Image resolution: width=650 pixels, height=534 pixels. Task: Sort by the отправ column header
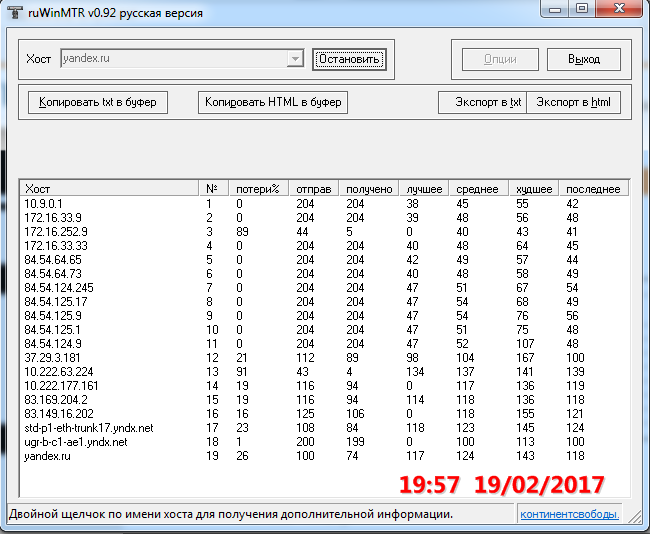click(314, 189)
